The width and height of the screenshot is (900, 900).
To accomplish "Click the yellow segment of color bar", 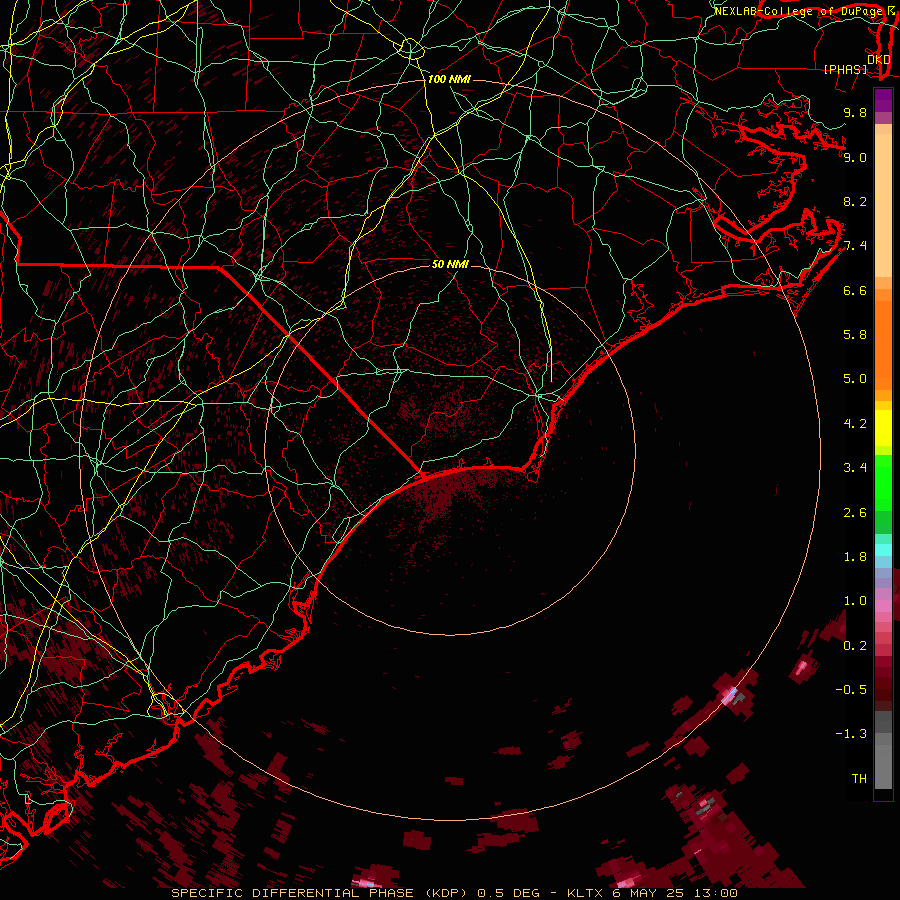I will [883, 427].
